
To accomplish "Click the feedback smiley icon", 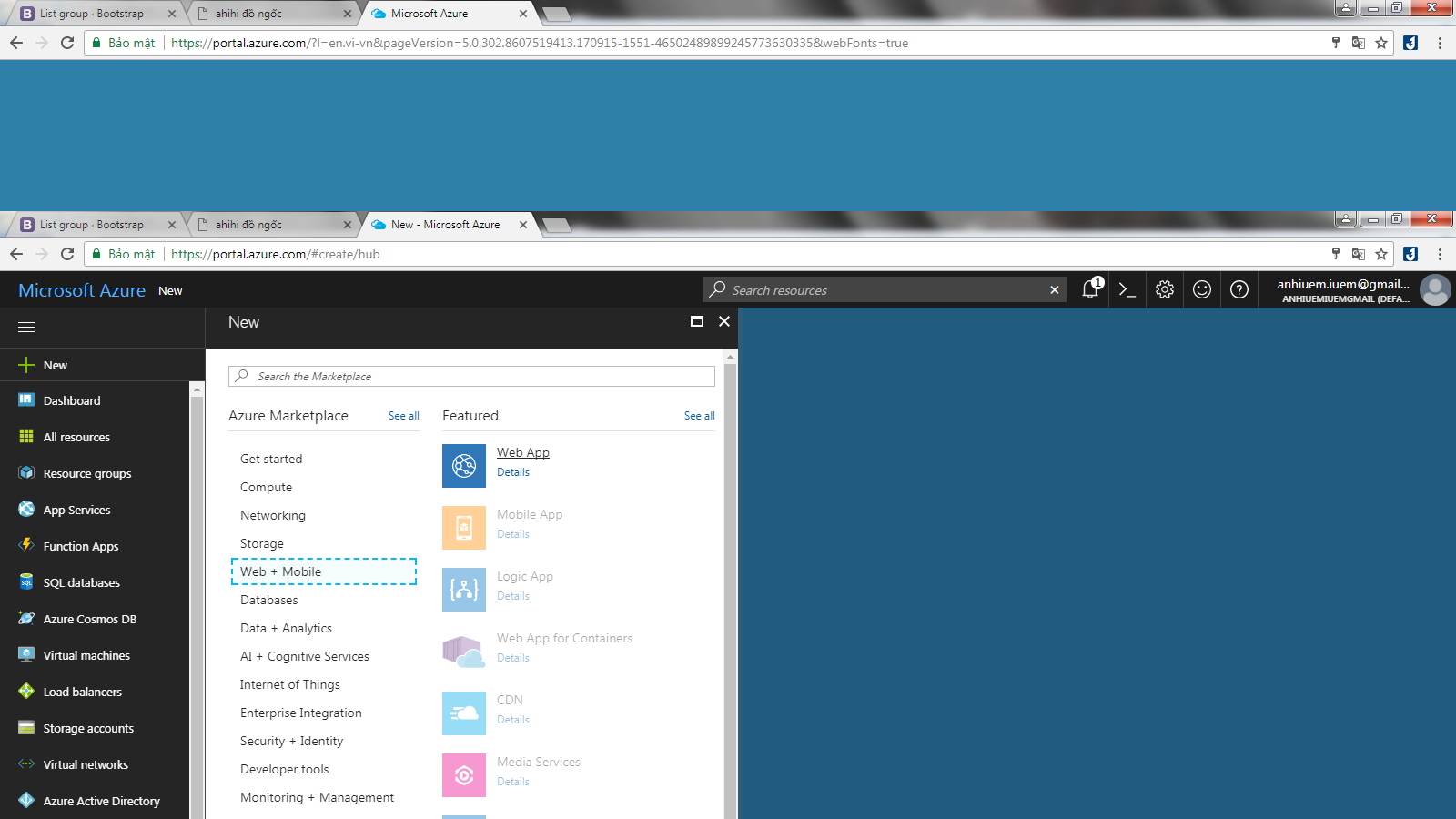I will click(1202, 289).
